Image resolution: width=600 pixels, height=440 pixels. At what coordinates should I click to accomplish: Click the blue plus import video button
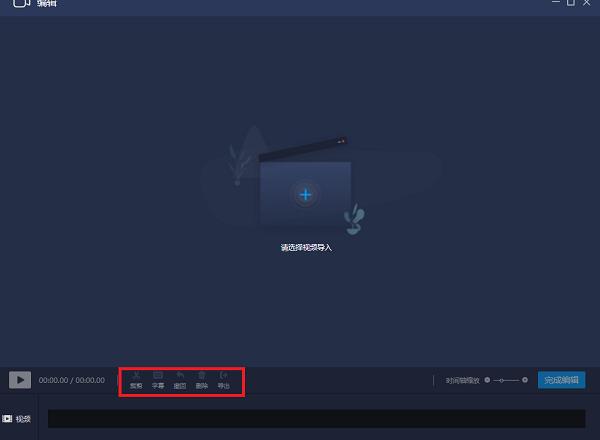(306, 194)
